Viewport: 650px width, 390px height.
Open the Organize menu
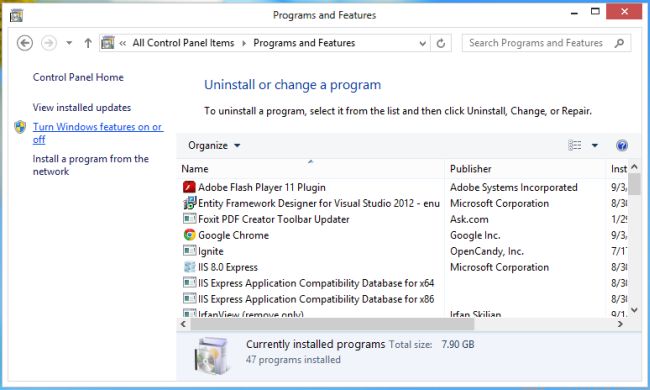click(x=214, y=145)
